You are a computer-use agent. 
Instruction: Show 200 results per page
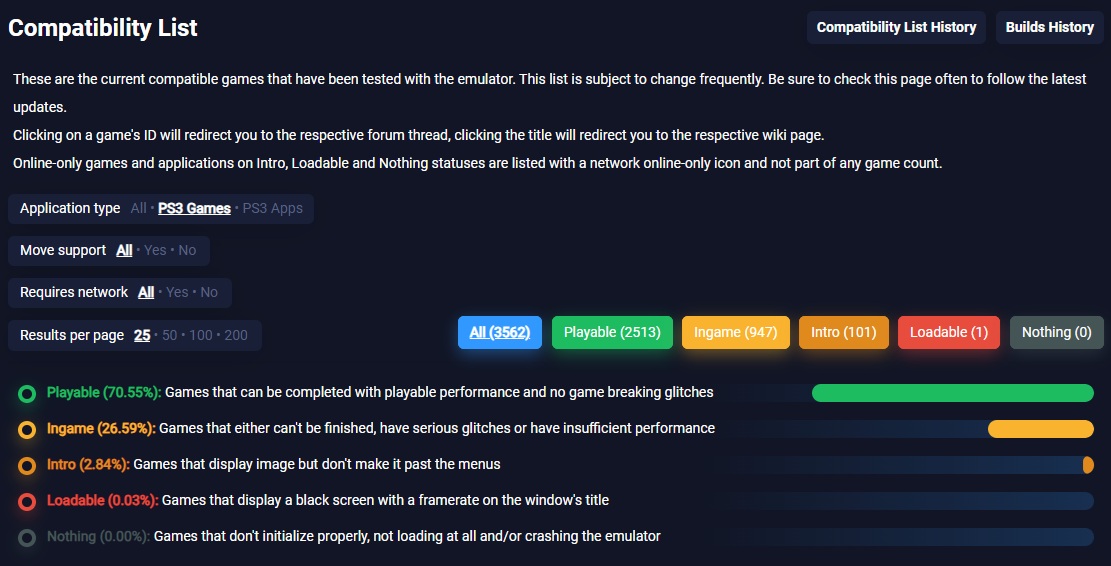click(x=236, y=335)
